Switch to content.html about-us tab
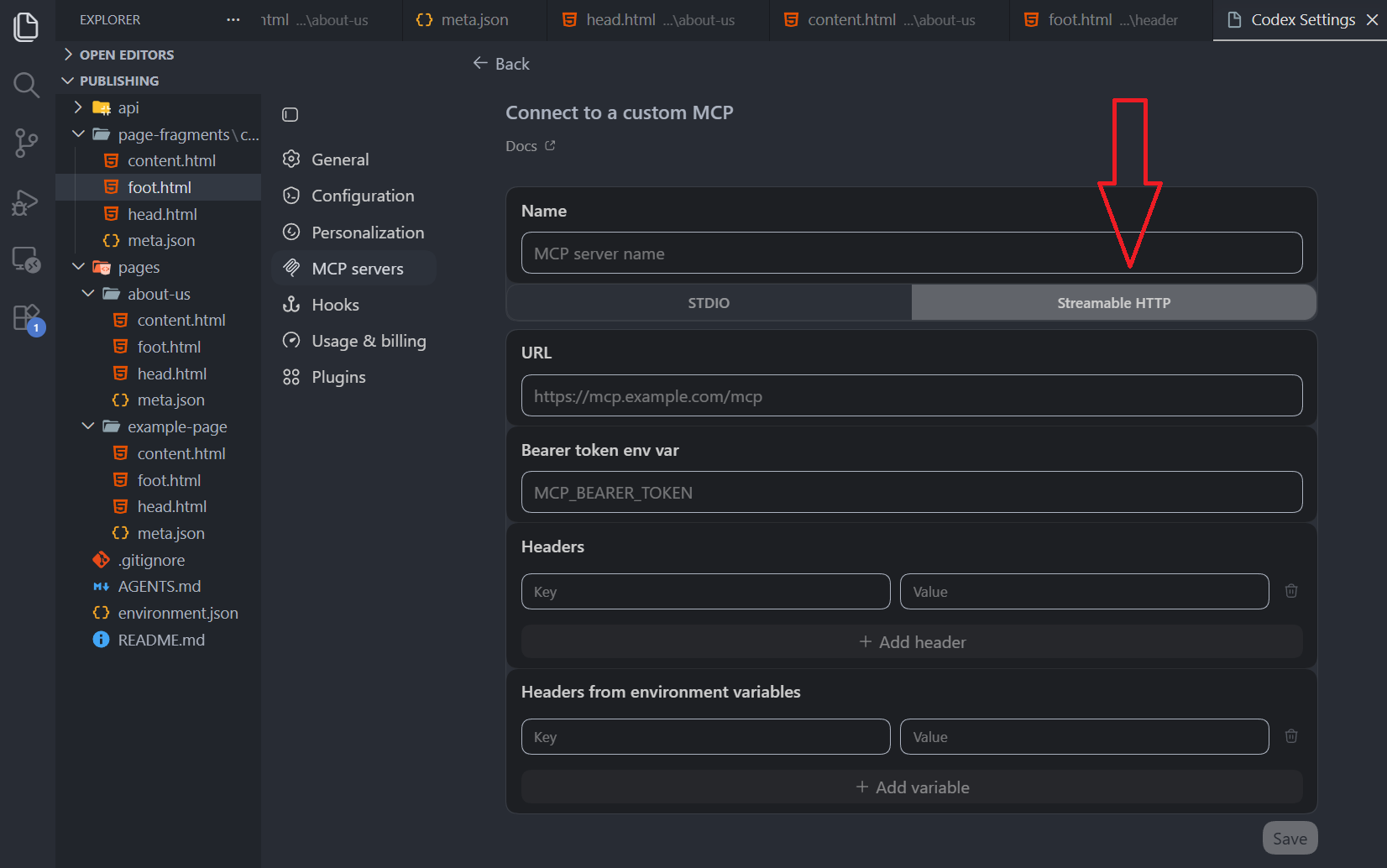The image size is (1387, 868). coord(888,20)
